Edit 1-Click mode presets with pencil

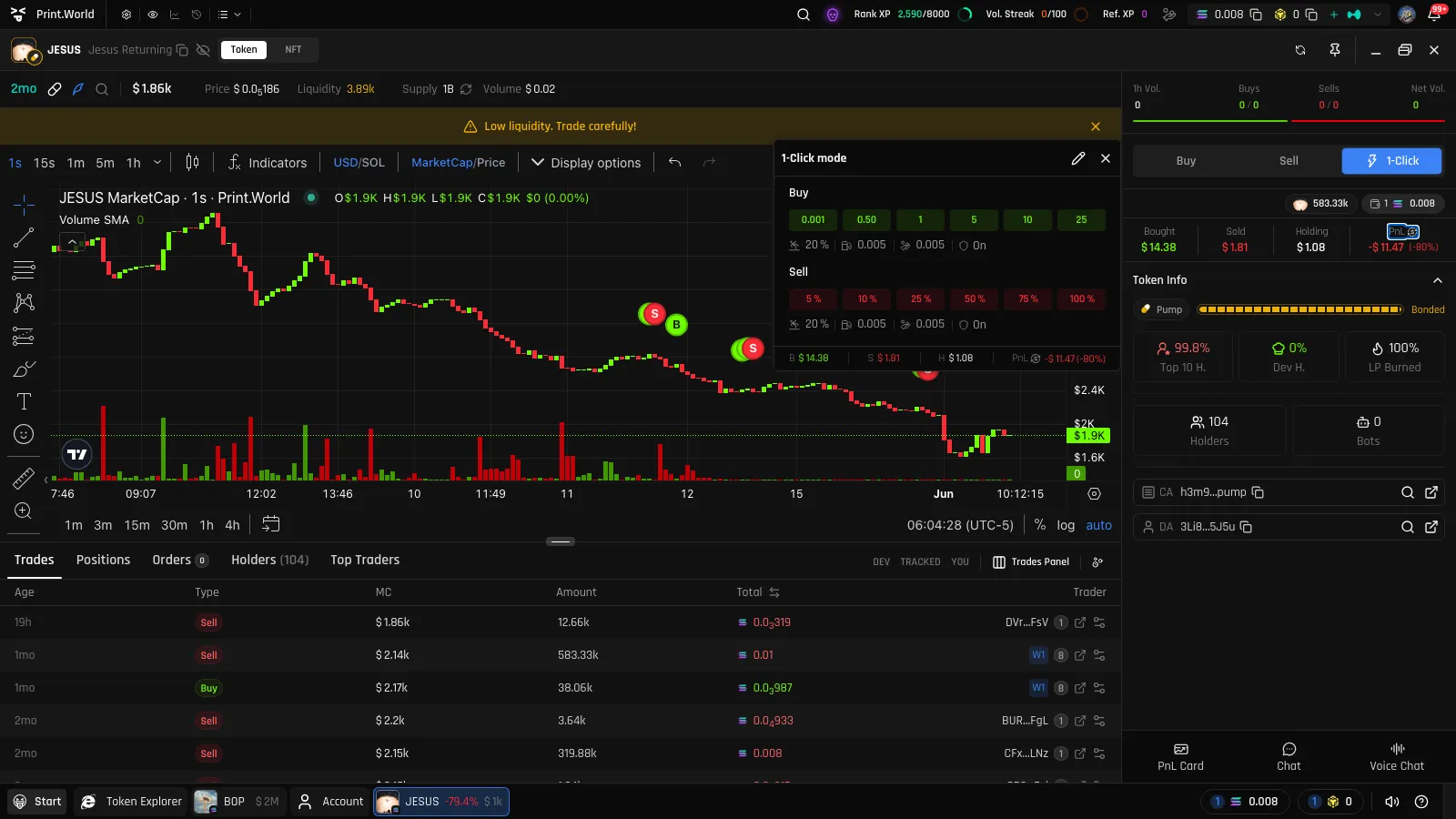1078,158
